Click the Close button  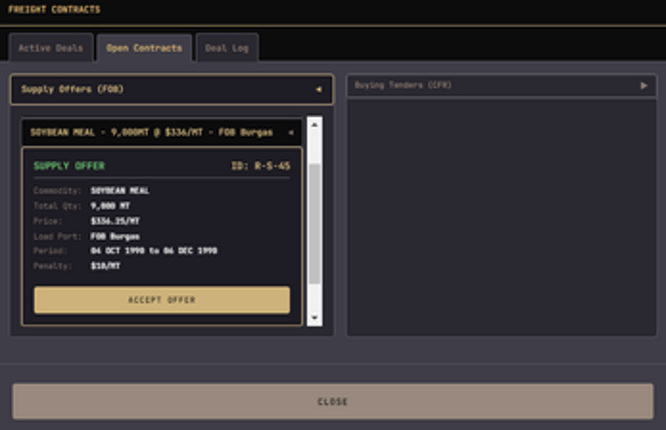[332, 401]
